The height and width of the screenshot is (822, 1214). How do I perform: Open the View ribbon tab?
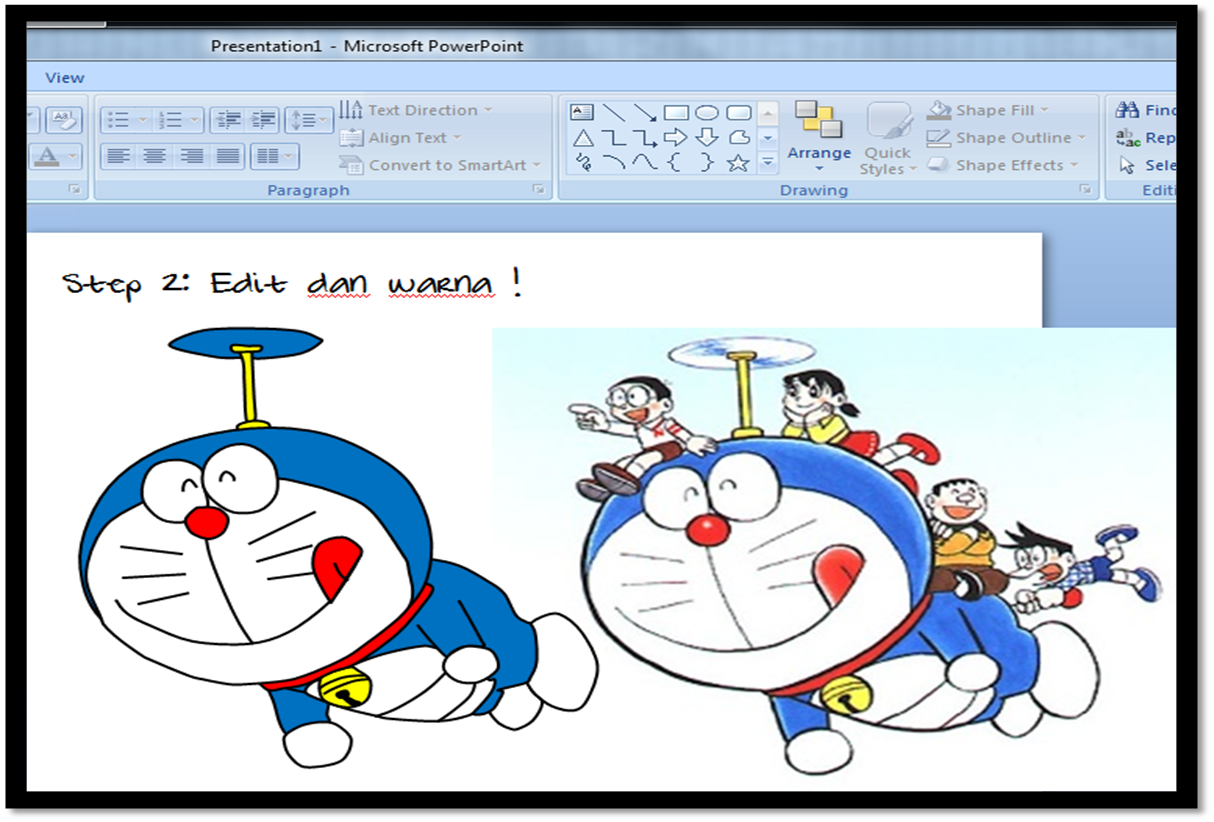click(x=65, y=78)
